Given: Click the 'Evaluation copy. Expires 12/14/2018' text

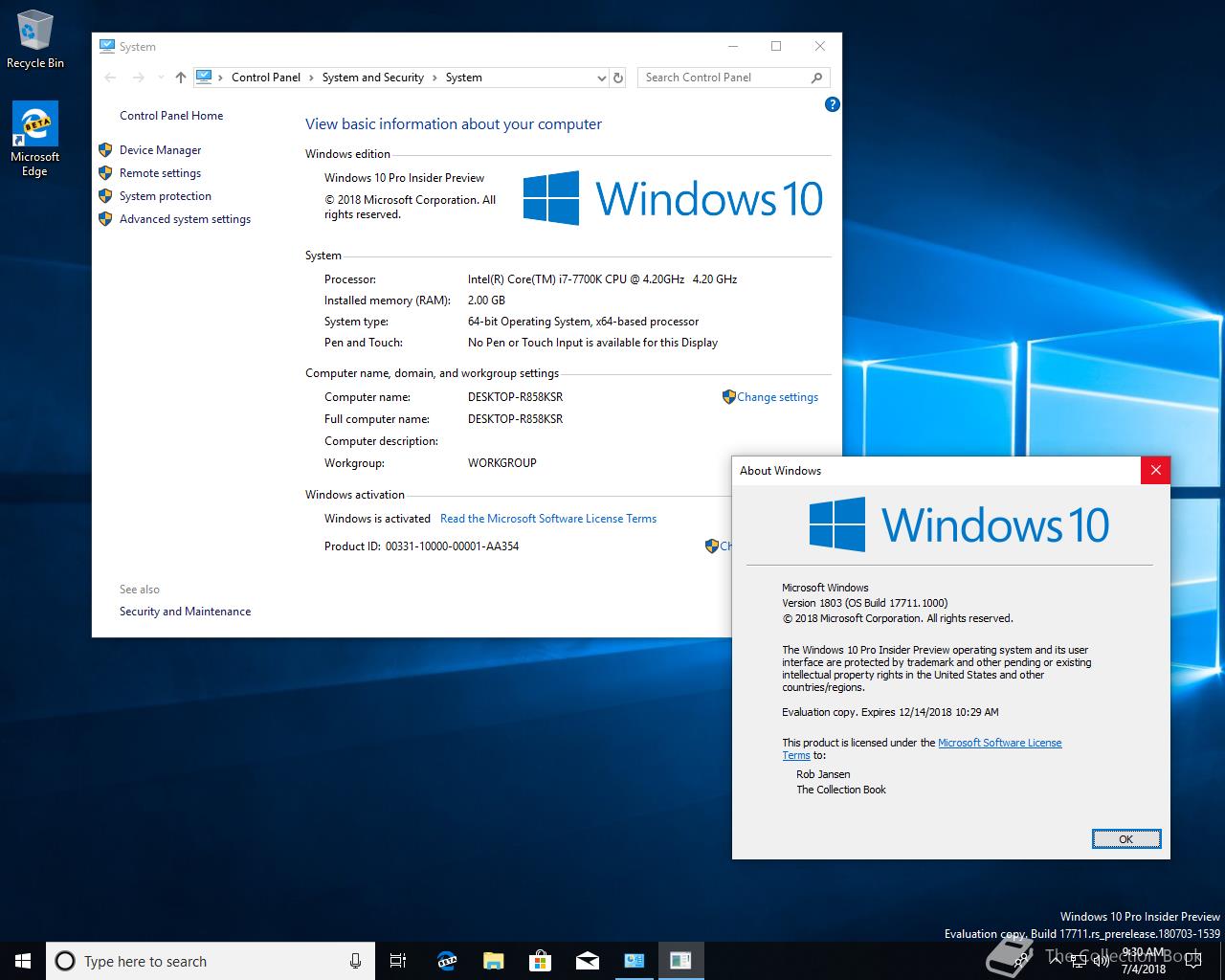Looking at the screenshot, I should coord(890,712).
